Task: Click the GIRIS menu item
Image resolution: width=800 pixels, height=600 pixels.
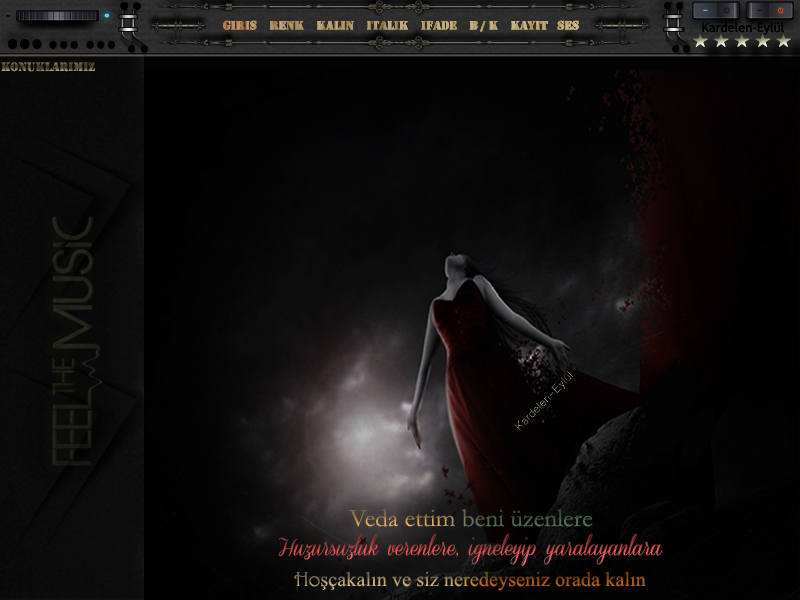Action: pyautogui.click(x=239, y=25)
